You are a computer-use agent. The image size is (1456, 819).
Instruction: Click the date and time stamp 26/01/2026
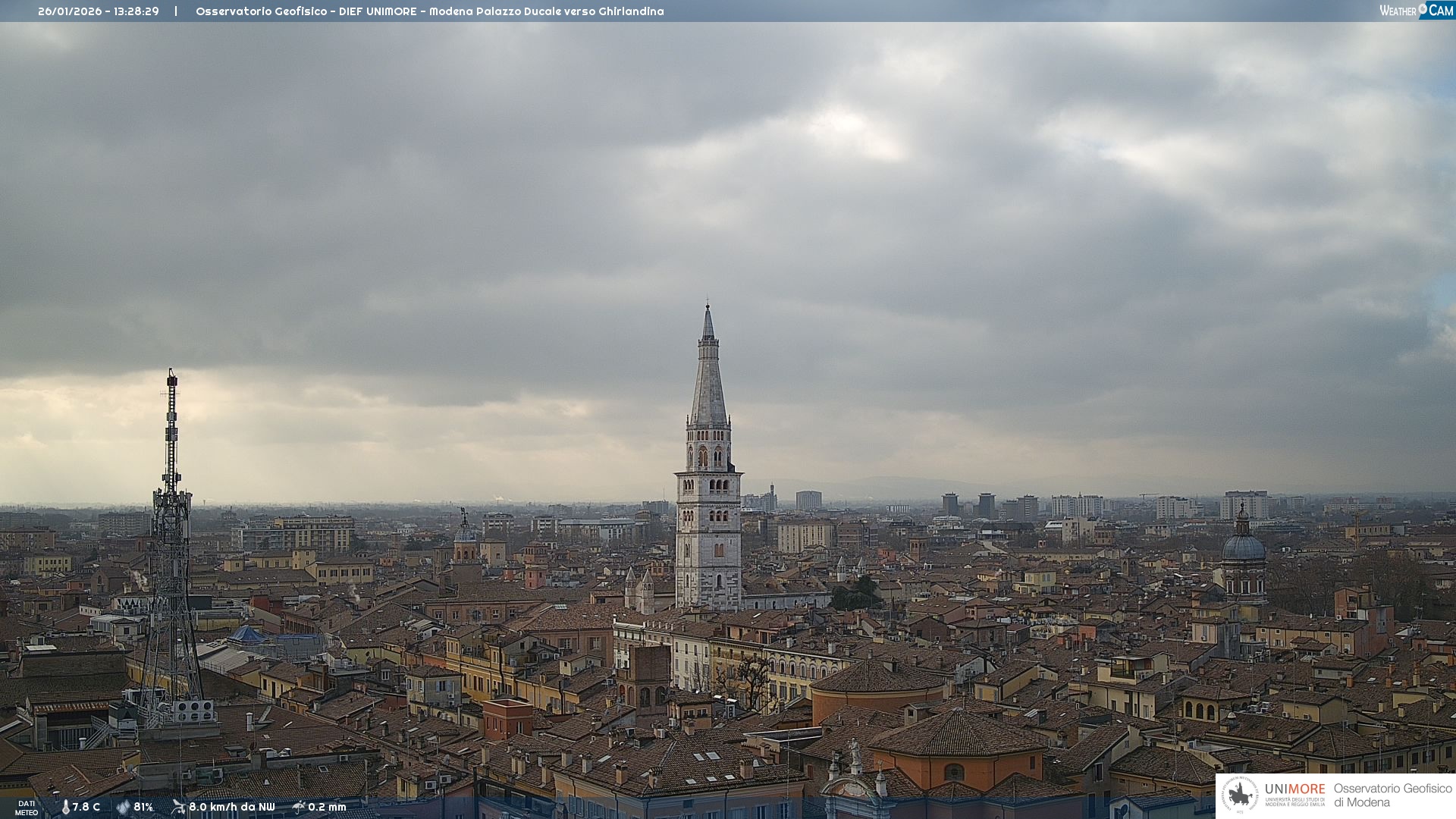[99, 11]
